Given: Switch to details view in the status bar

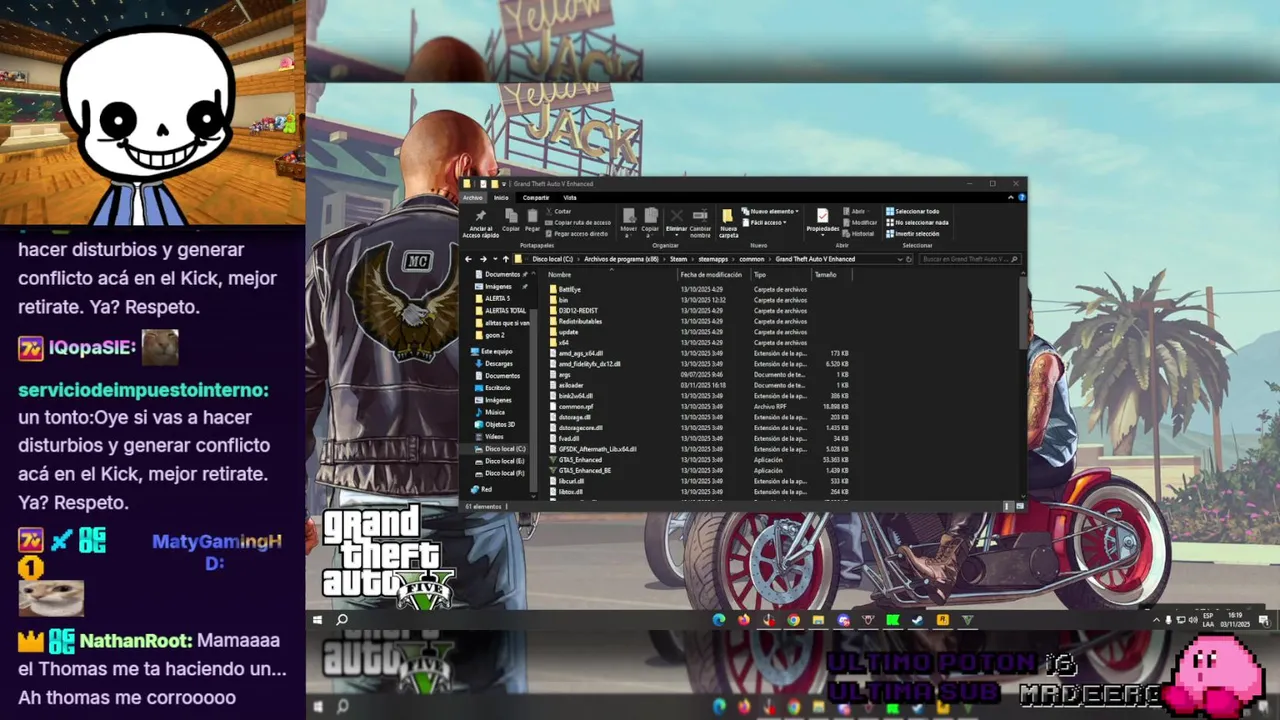Looking at the screenshot, I should [1009, 506].
